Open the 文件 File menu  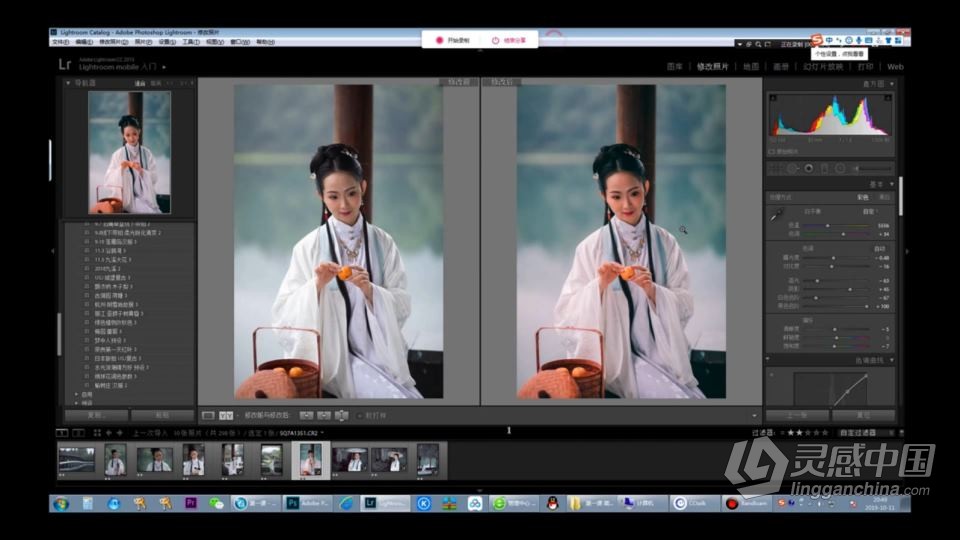[x=61, y=42]
